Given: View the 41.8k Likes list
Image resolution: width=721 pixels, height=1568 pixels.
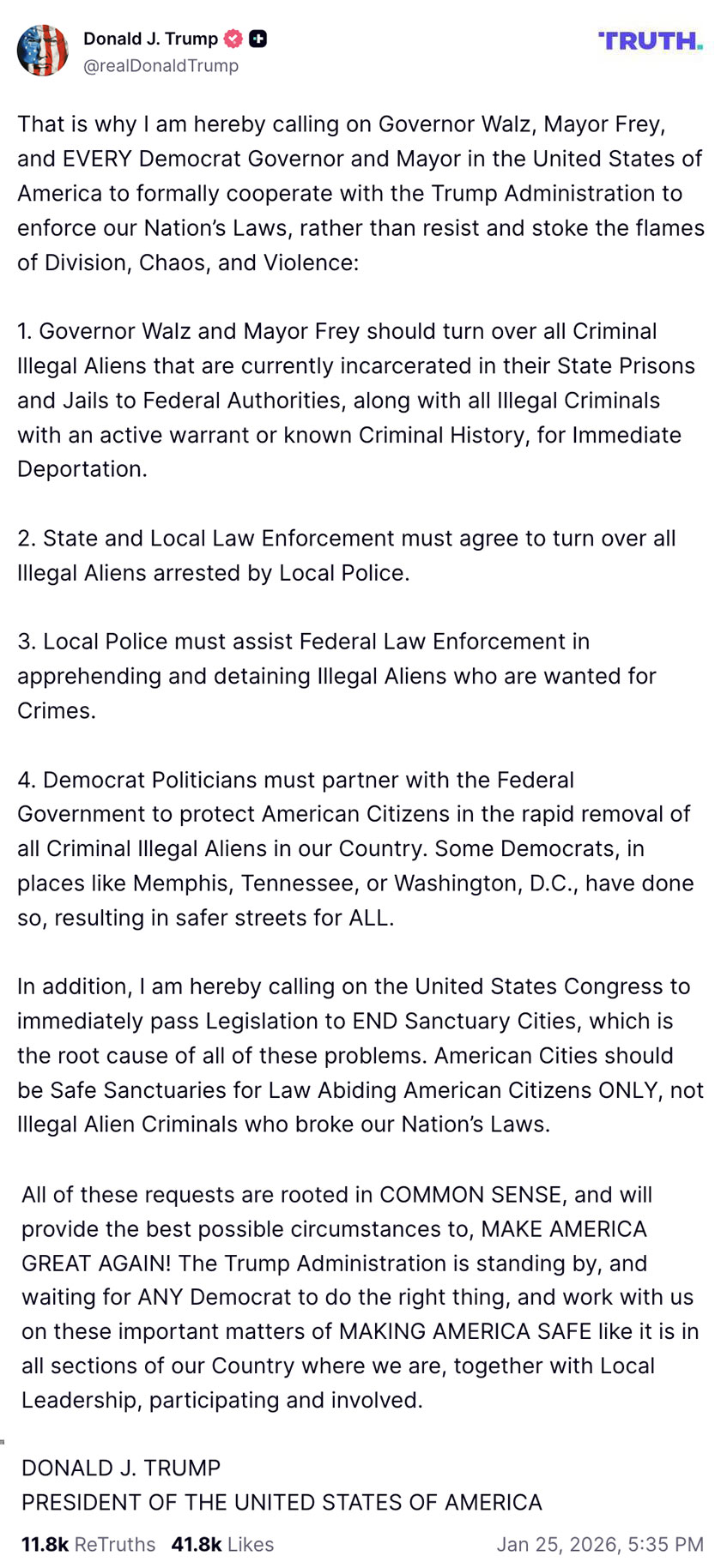Looking at the screenshot, I should tap(222, 1545).
